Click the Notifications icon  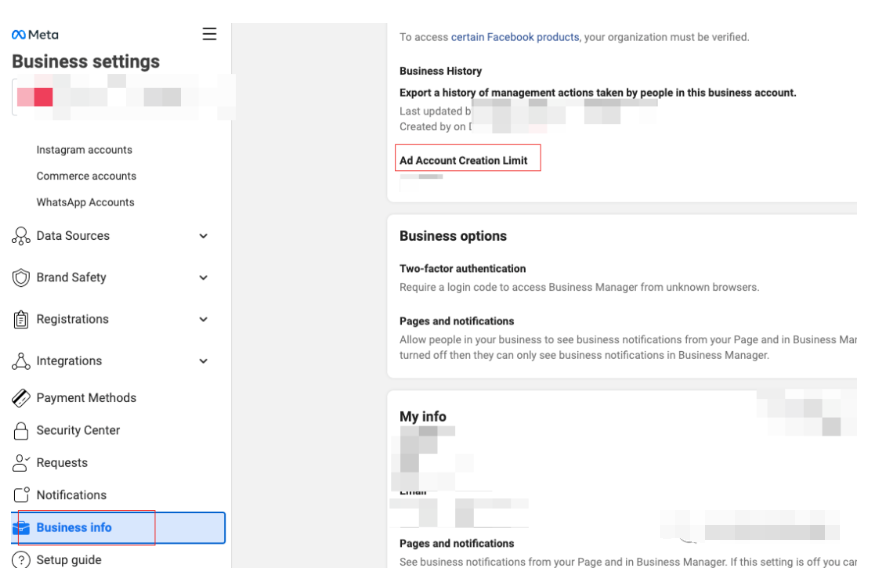[21, 495]
